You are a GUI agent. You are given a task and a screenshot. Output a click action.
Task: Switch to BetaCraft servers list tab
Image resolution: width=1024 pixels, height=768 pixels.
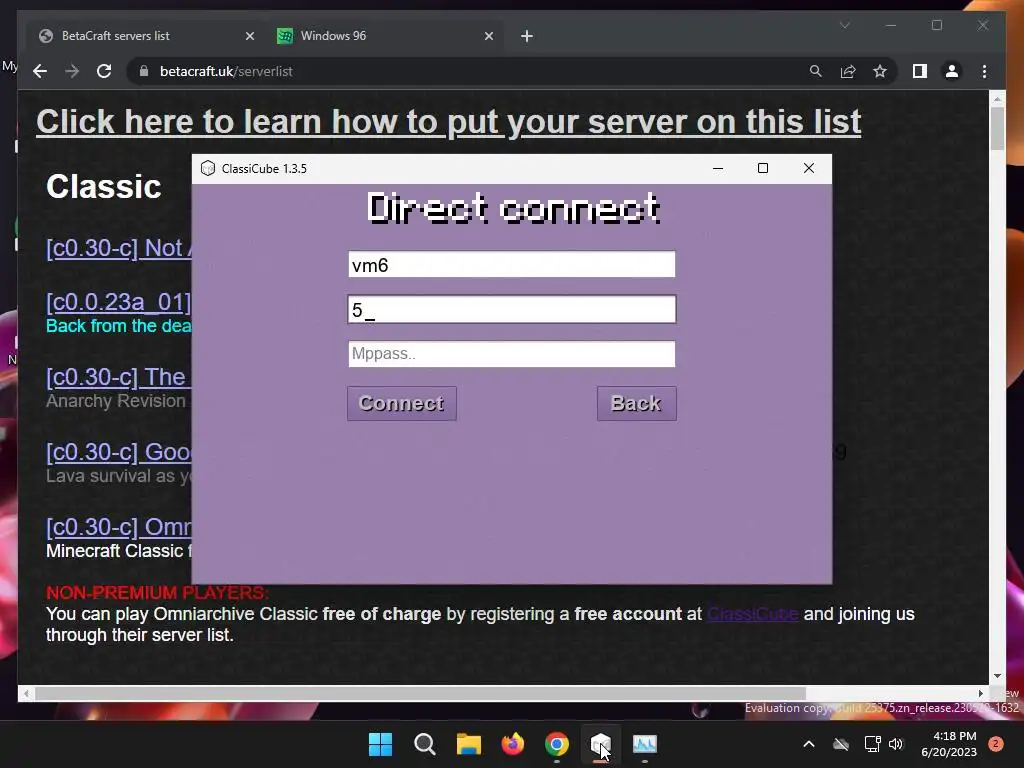(147, 36)
